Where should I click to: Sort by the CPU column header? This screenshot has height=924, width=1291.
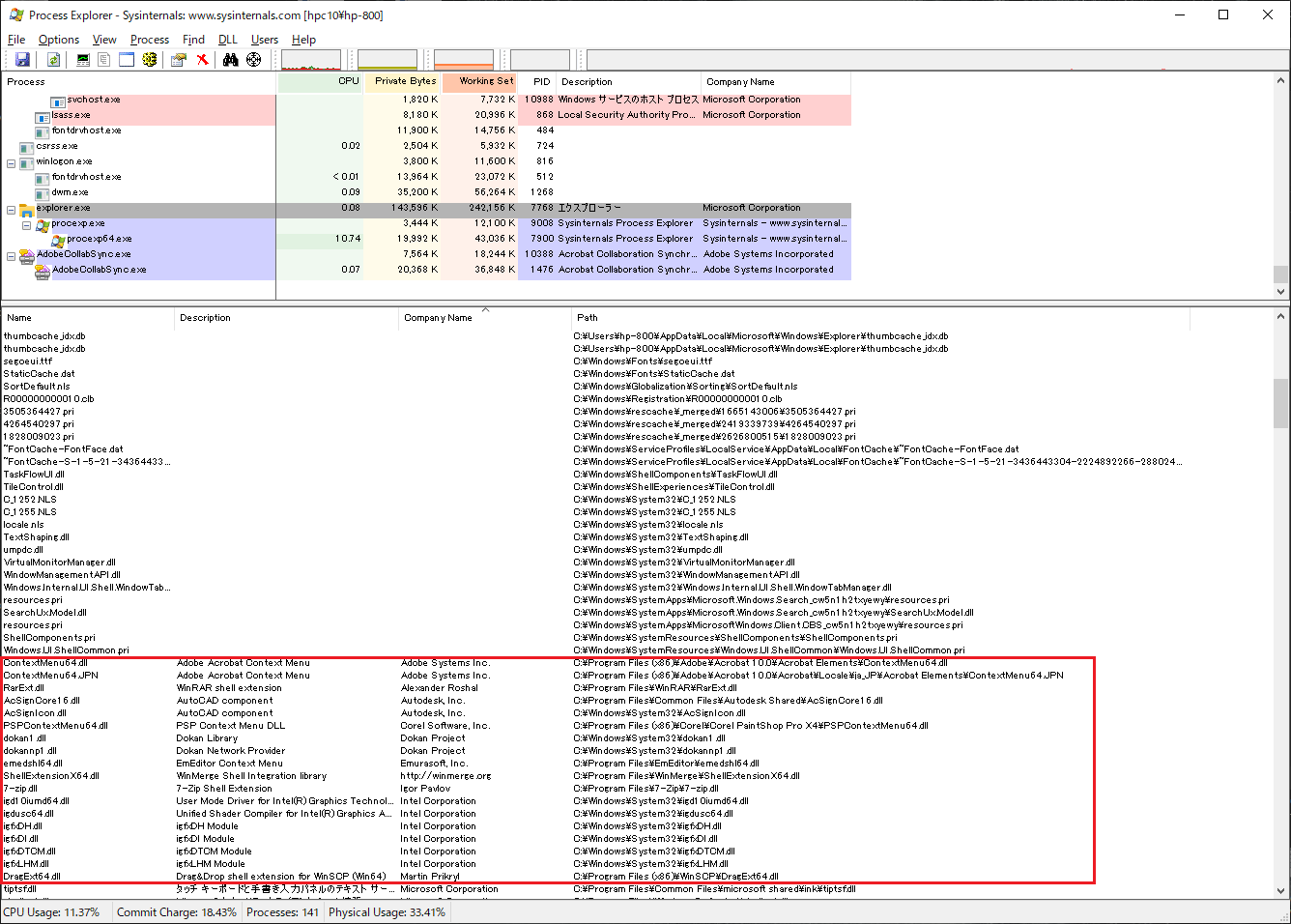click(x=320, y=81)
